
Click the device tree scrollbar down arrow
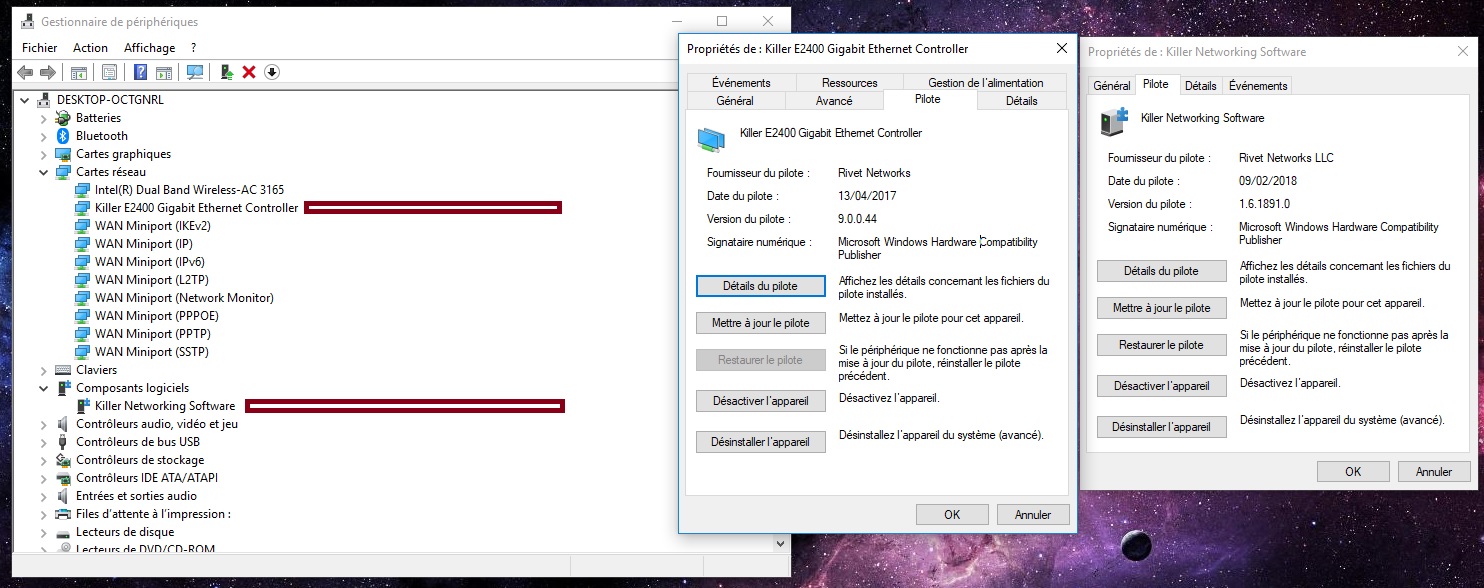781,544
